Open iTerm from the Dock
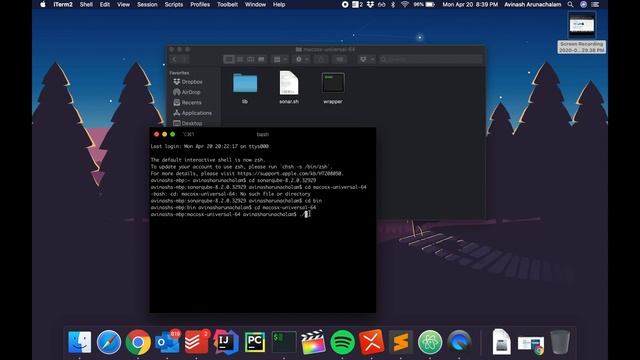The width and height of the screenshot is (640, 360). click(x=284, y=342)
